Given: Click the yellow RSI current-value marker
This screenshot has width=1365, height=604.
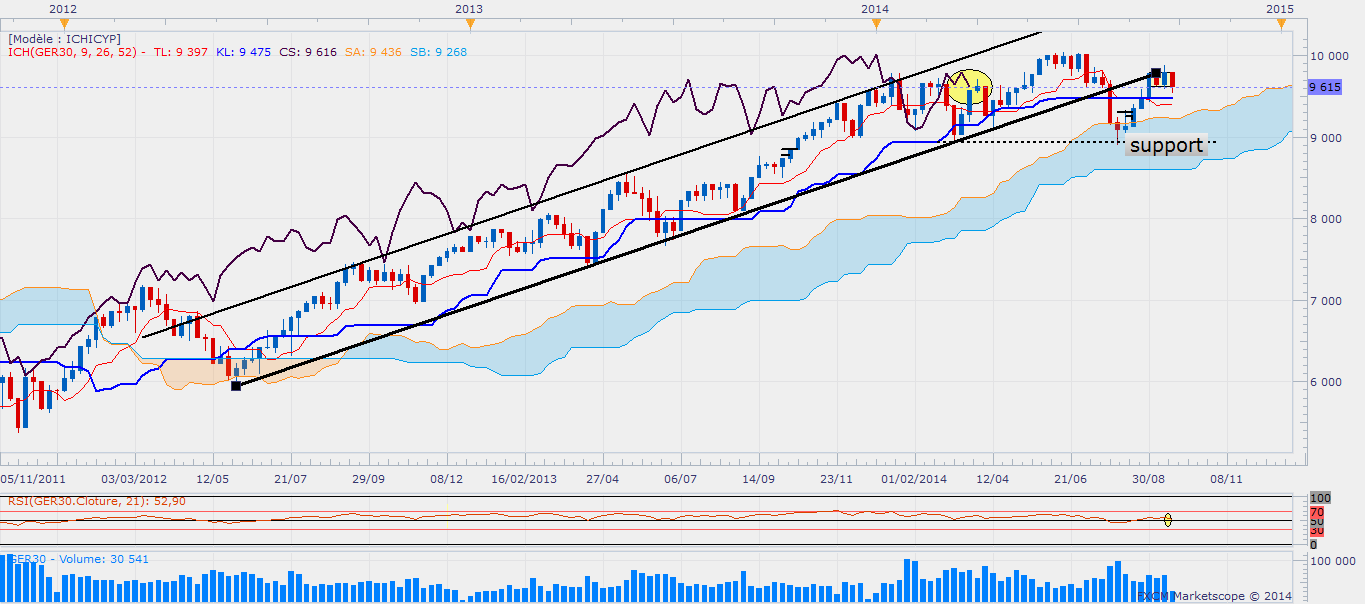Looking at the screenshot, I should (x=1167, y=519).
